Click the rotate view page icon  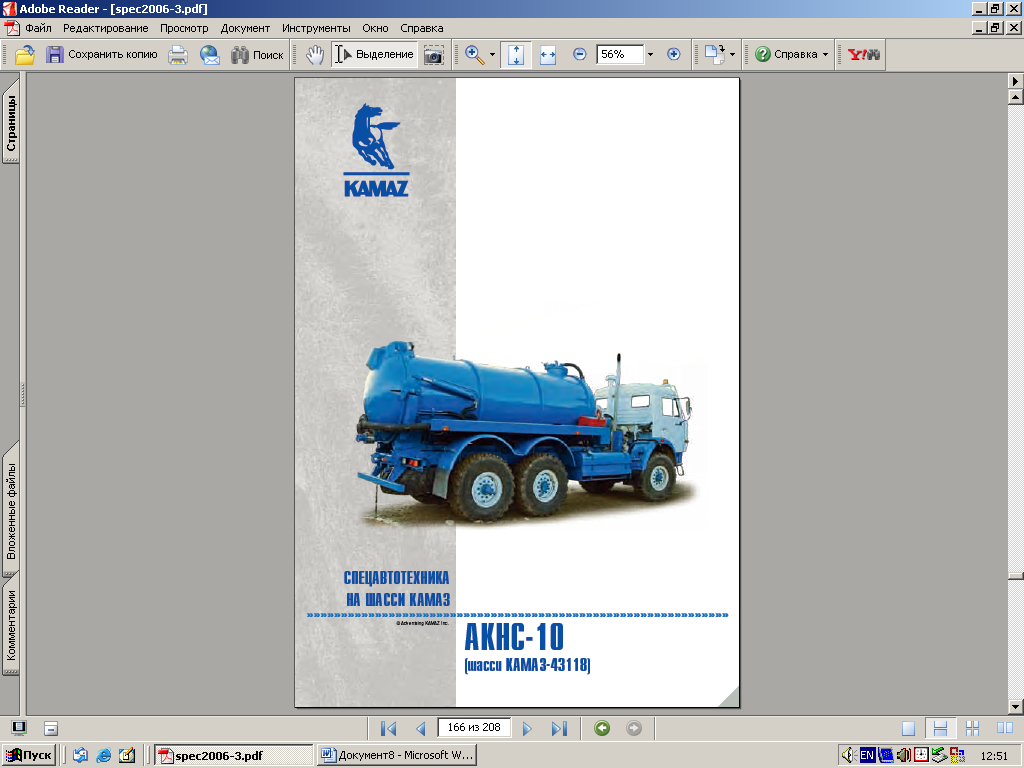715,55
